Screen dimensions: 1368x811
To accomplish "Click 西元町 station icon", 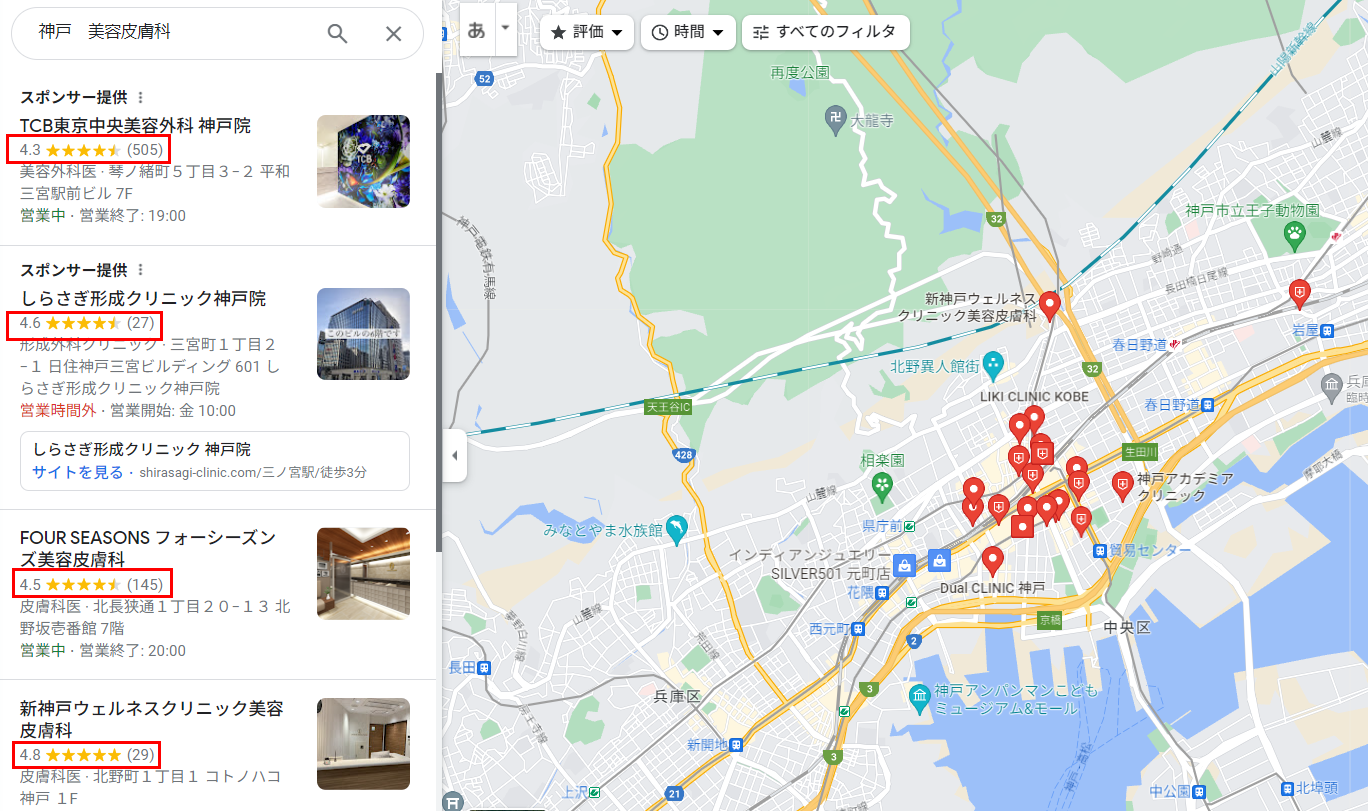I will point(859,629).
